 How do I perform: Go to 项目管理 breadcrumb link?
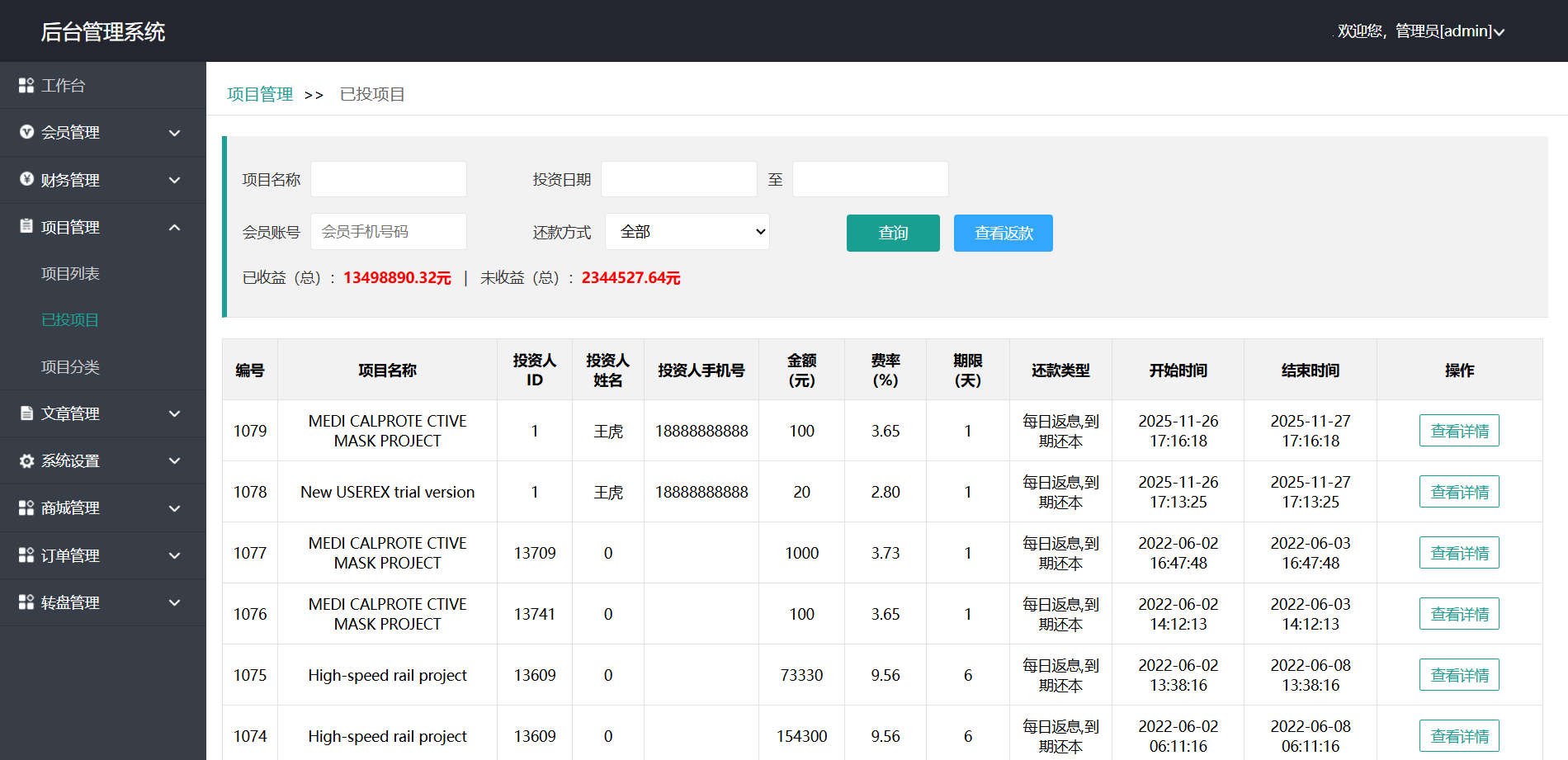[260, 94]
